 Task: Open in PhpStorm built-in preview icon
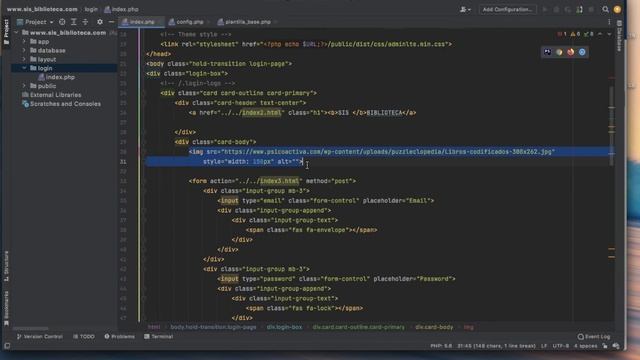coord(547,52)
